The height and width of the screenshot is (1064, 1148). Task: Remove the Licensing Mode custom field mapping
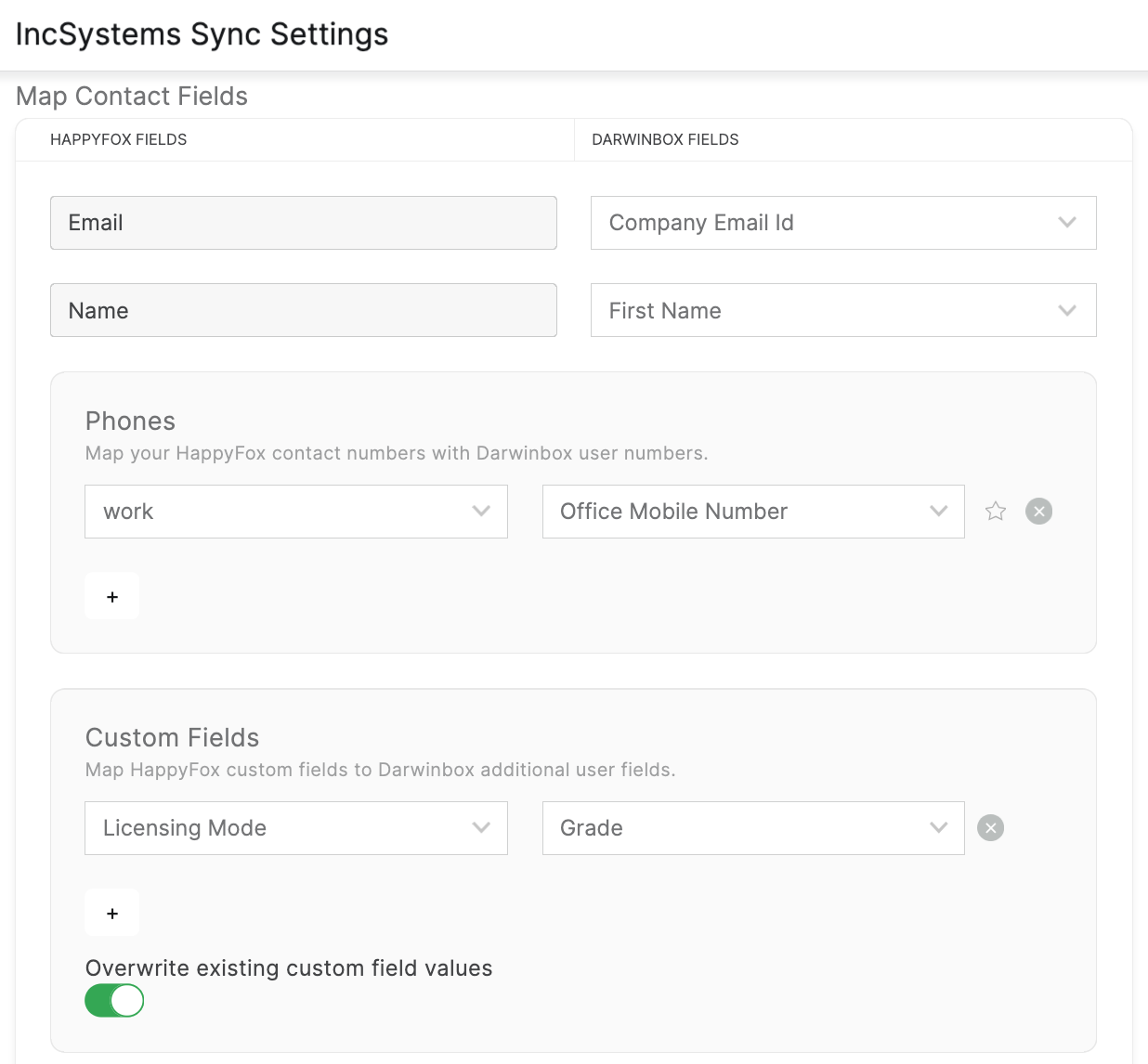pyautogui.click(x=991, y=828)
